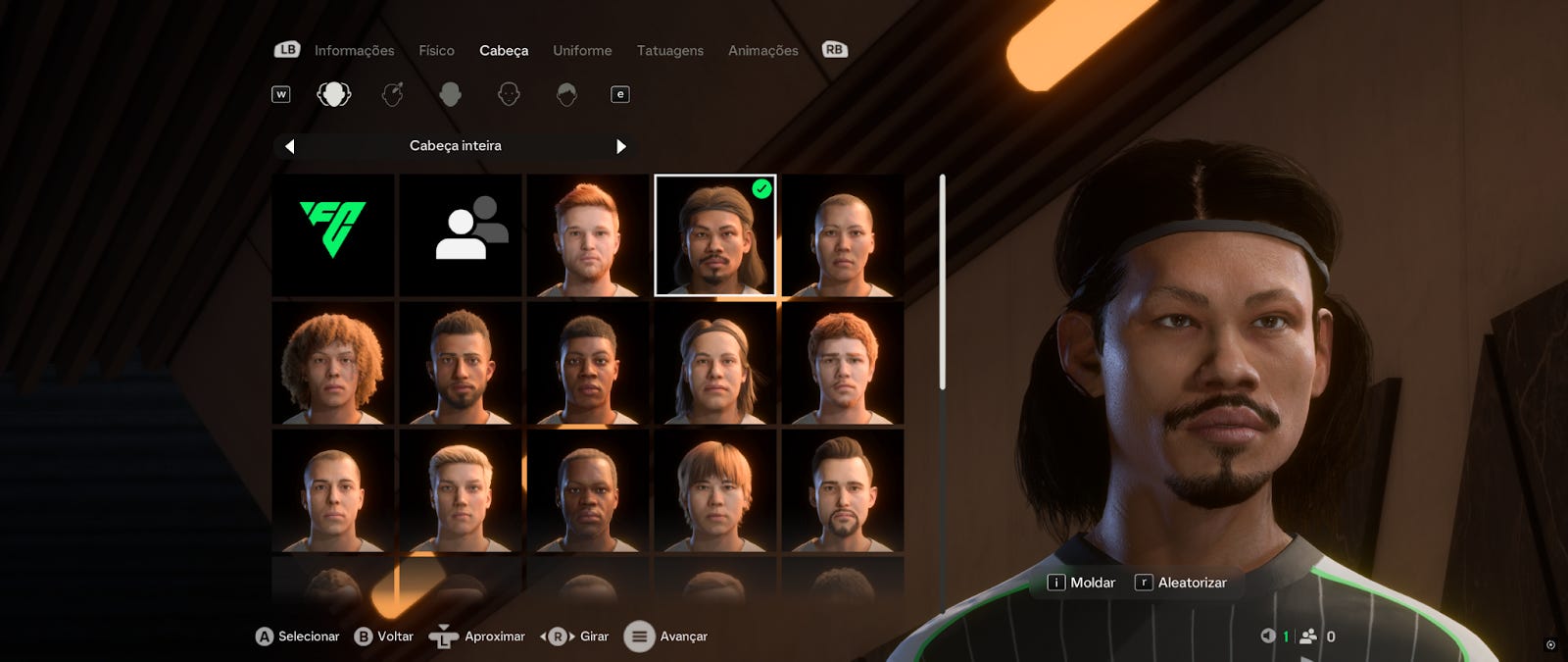Select the bearded faux-hawk head in second row
The image size is (1568, 662).
[461, 363]
